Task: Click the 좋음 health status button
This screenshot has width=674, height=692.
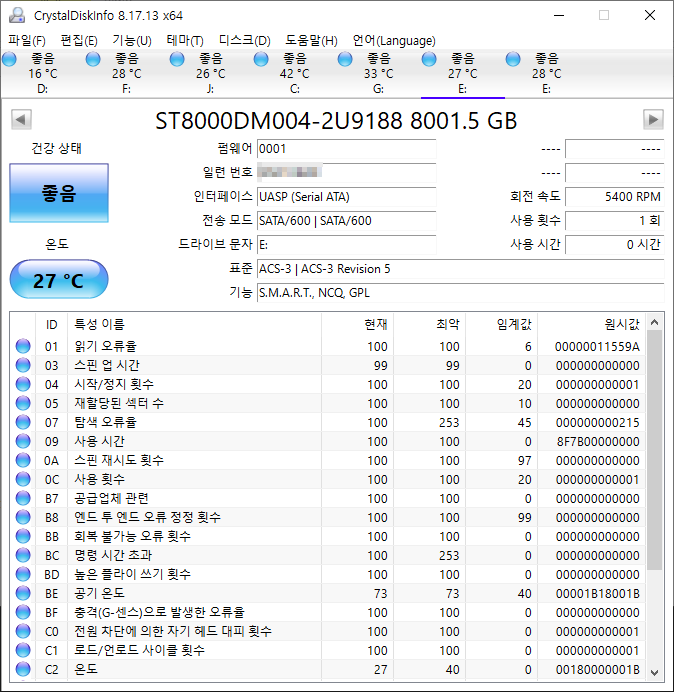Action: tap(59, 193)
